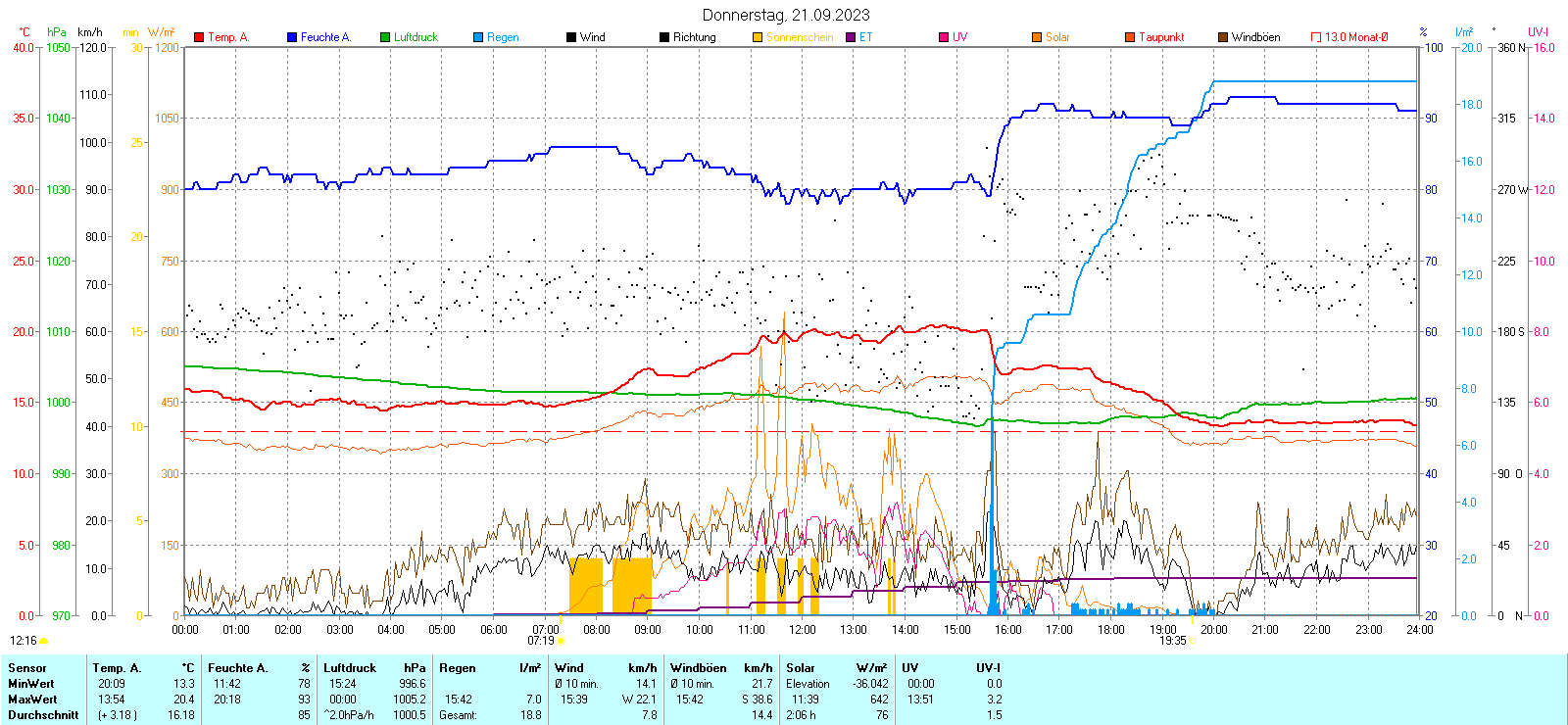Select the light blue Regen legend square
This screenshot has width=1568, height=725.
point(478,37)
